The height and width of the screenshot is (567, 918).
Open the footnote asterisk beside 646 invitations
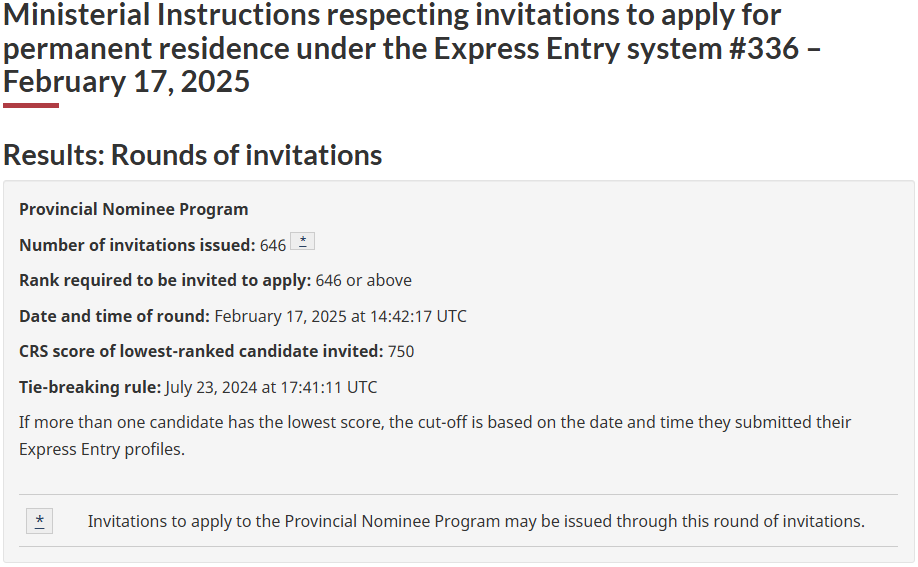(x=302, y=242)
